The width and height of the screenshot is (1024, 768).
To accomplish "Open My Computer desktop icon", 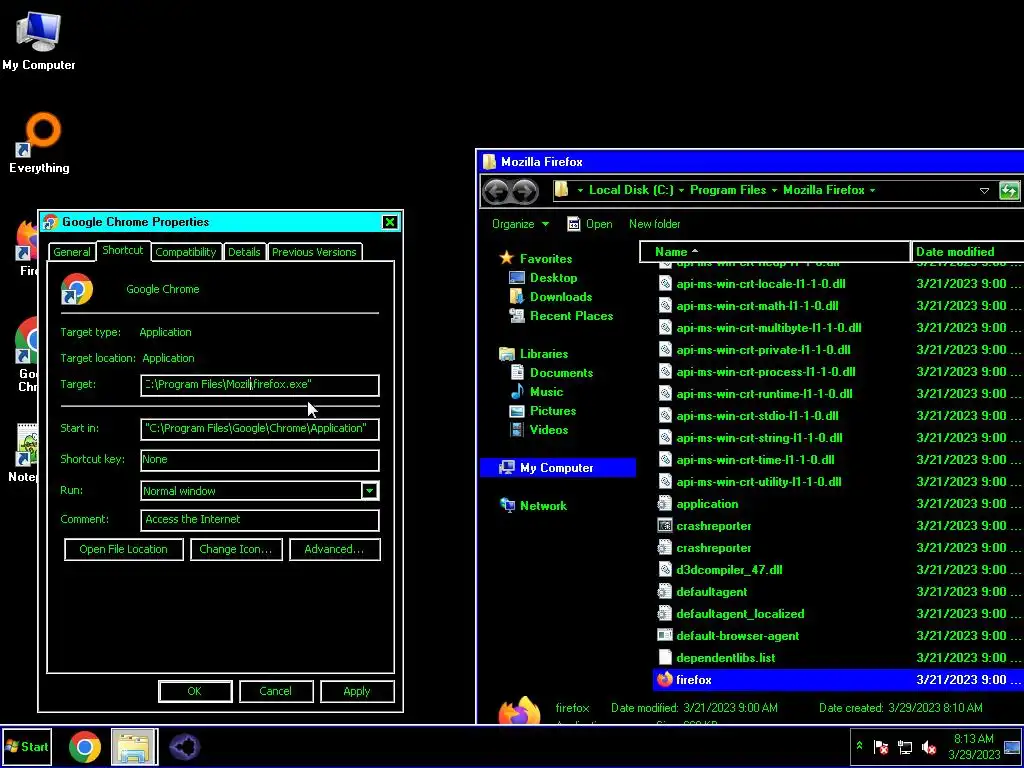I will pos(38,40).
